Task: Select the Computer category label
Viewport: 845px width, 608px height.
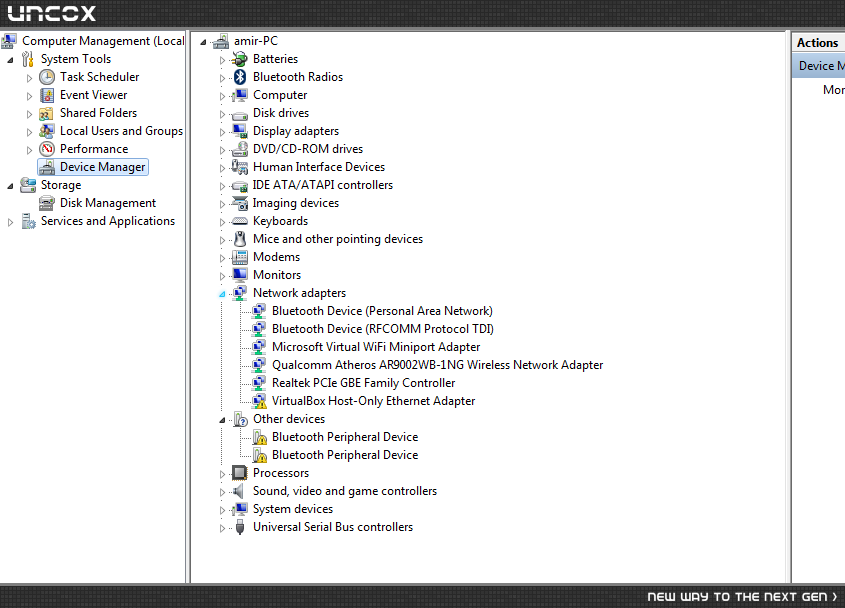Action: (280, 95)
